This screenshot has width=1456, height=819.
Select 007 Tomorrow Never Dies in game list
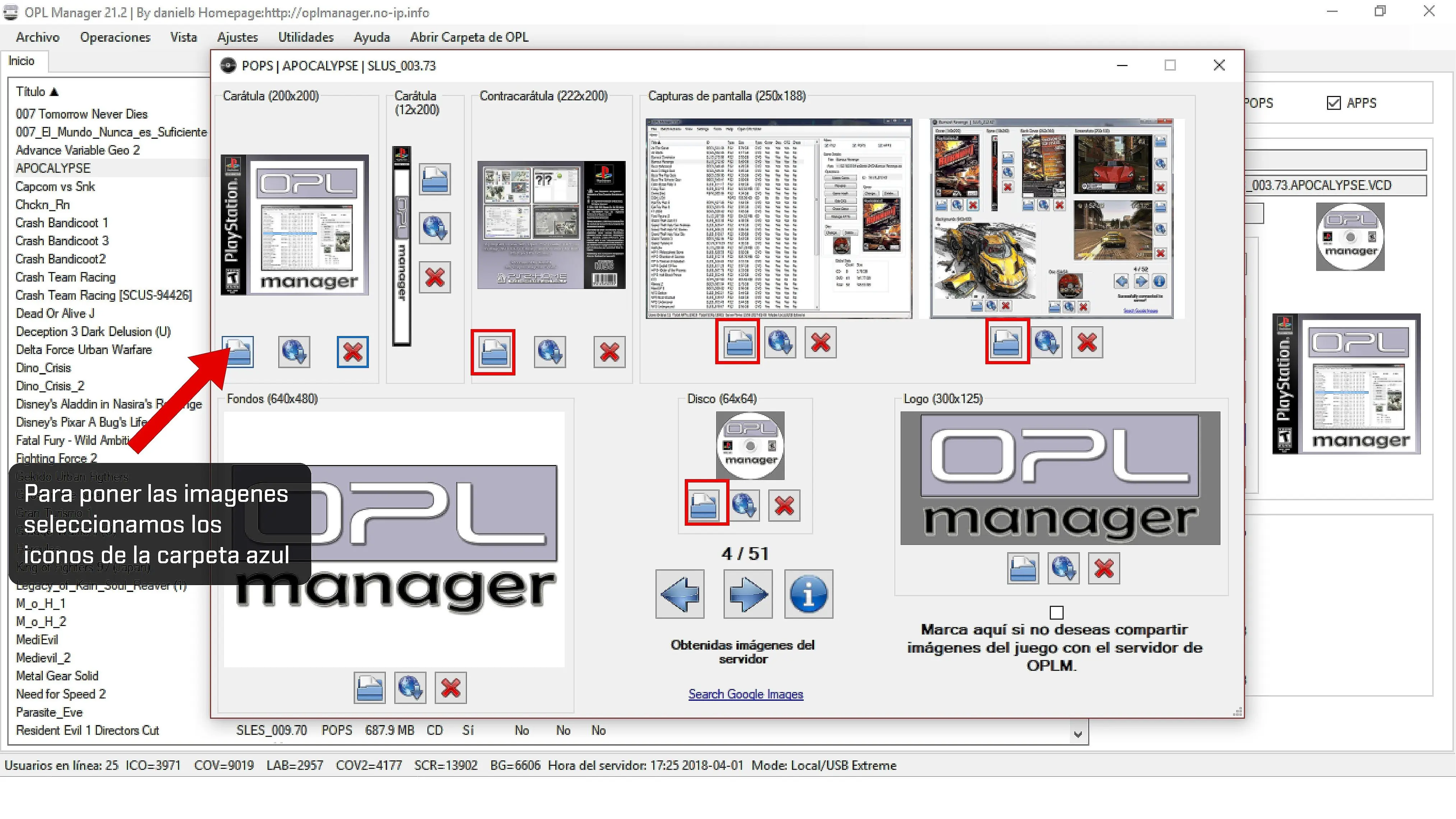[x=82, y=114]
